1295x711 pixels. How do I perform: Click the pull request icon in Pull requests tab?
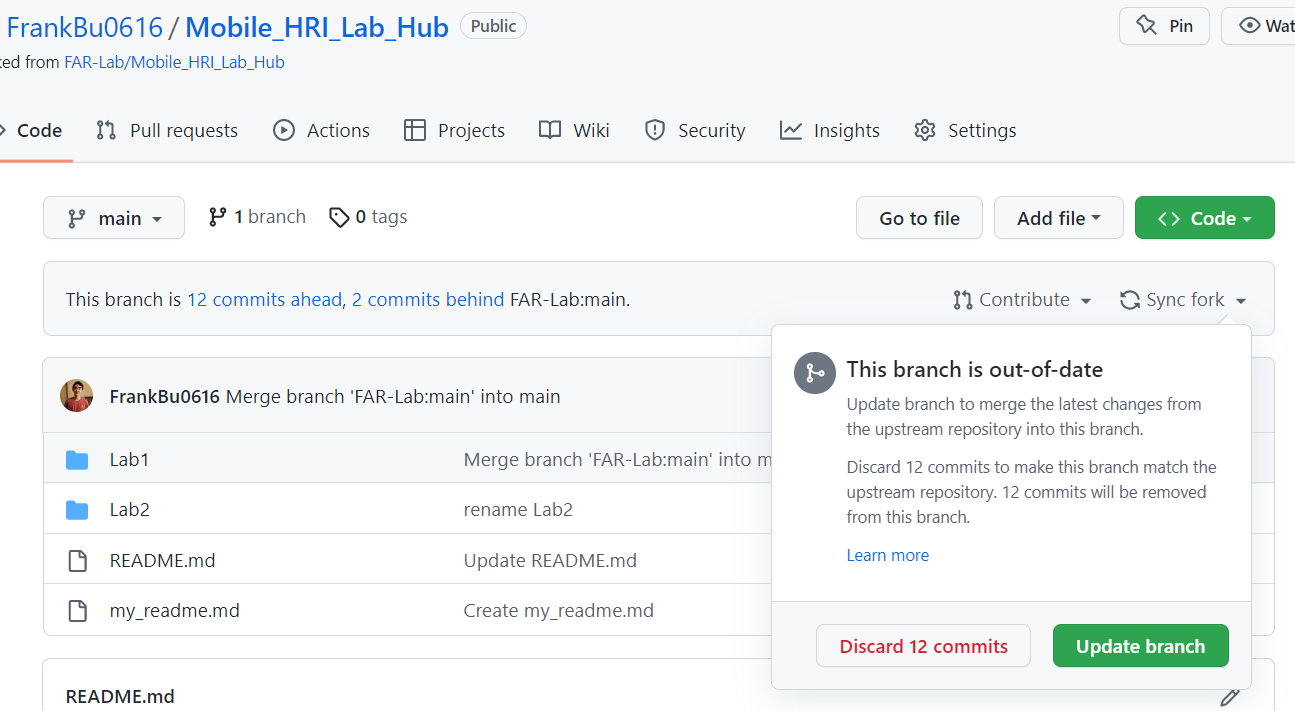pyautogui.click(x=106, y=130)
